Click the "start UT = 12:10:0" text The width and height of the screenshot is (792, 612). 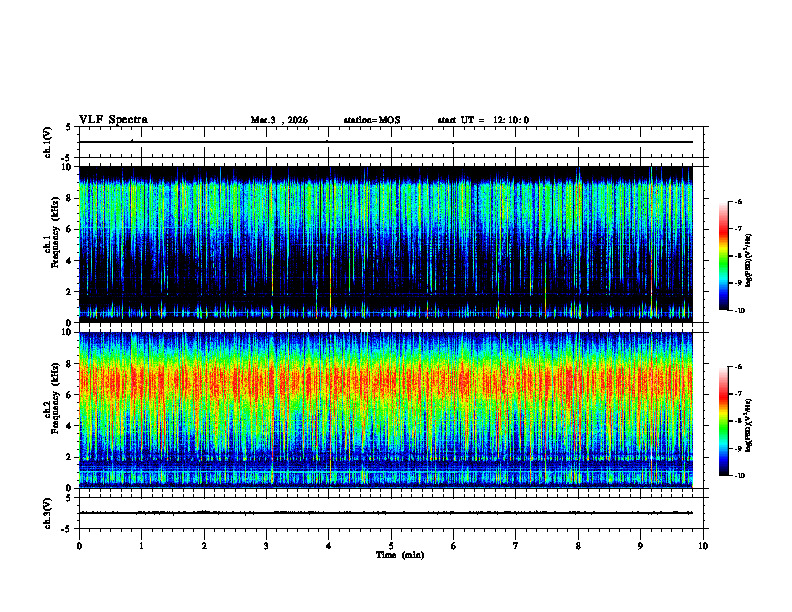click(x=483, y=120)
